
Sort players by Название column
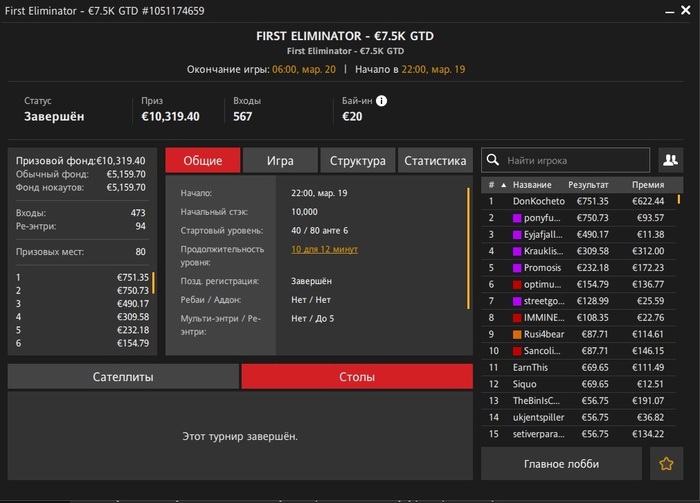pos(532,185)
